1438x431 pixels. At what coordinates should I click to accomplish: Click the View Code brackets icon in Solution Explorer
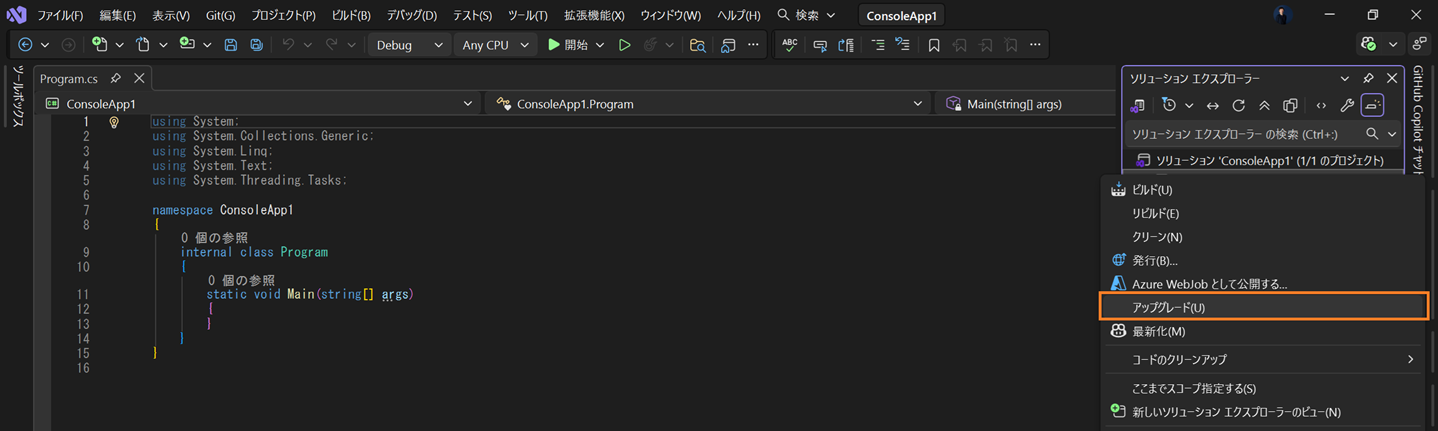click(x=1321, y=105)
